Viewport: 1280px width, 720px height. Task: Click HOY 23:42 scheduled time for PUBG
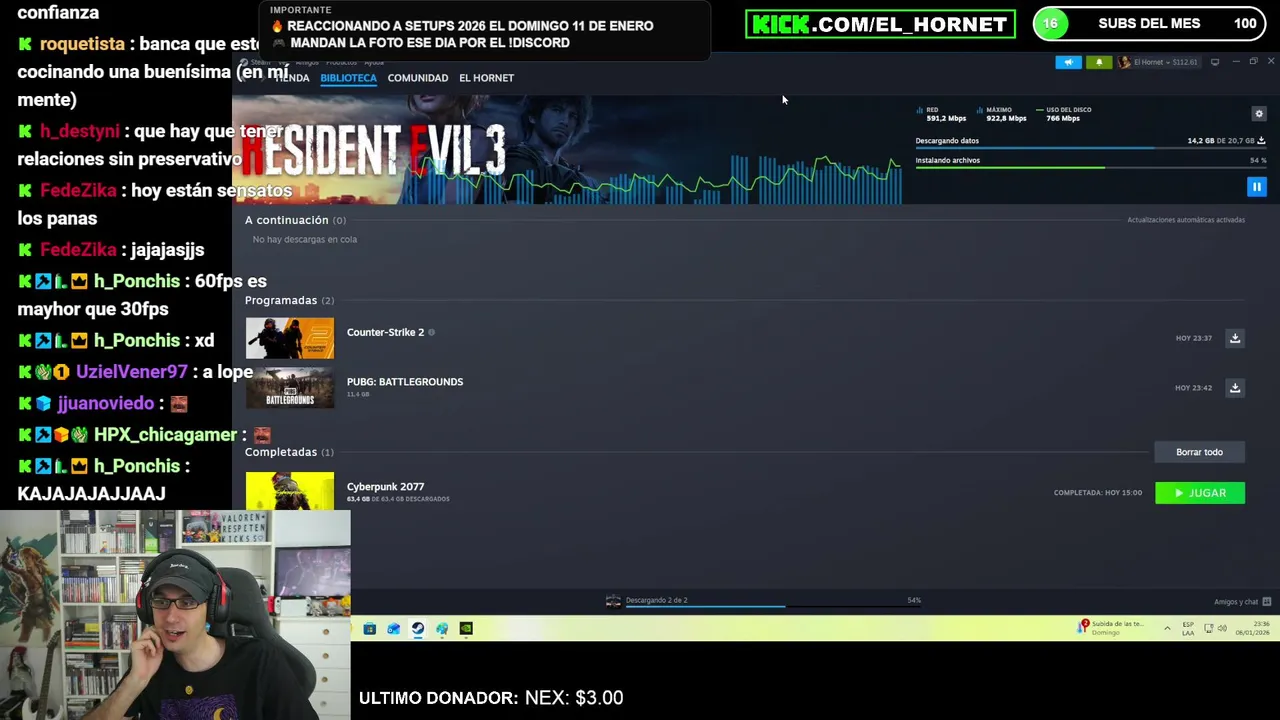(1194, 388)
